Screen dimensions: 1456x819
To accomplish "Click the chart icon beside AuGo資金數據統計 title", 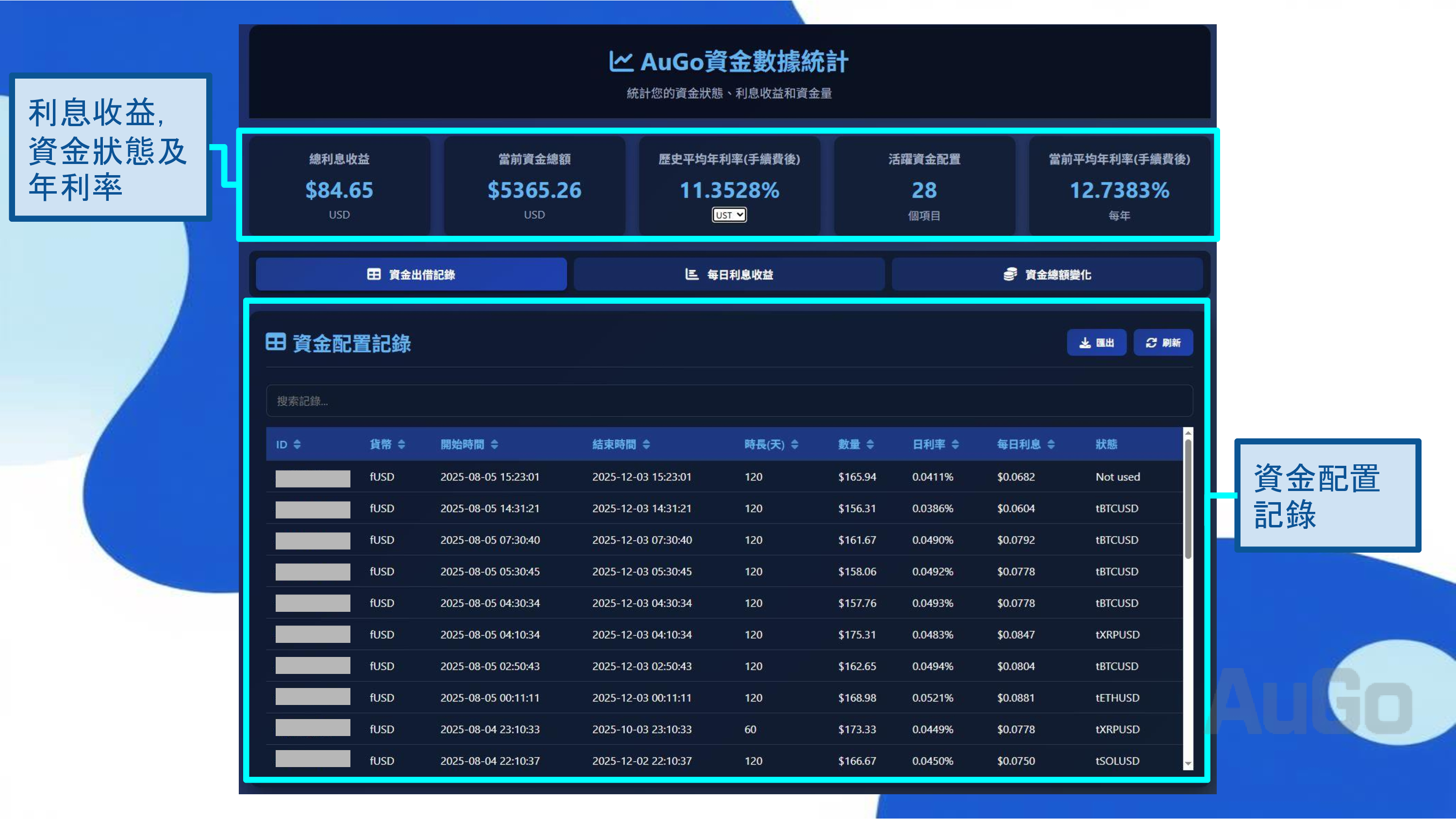I will pos(621,62).
